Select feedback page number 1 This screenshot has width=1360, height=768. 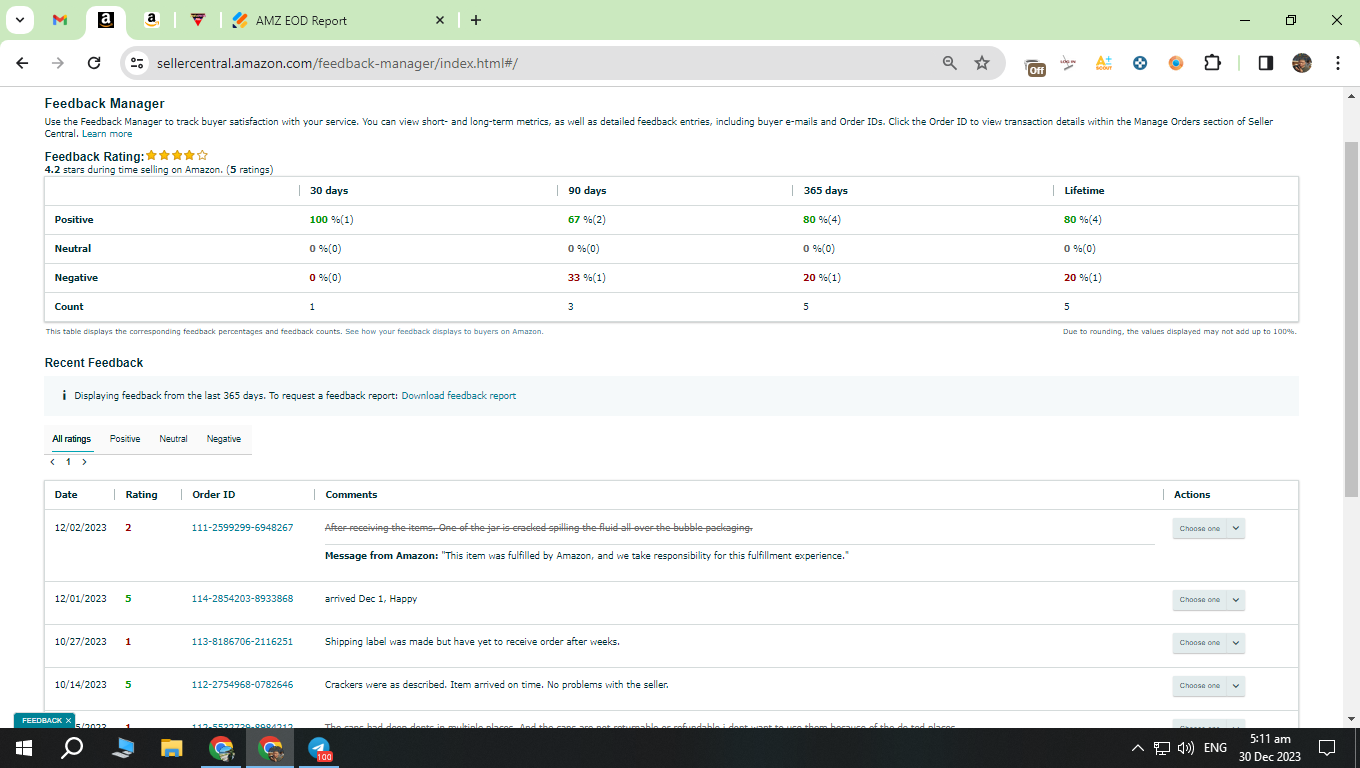click(68, 462)
